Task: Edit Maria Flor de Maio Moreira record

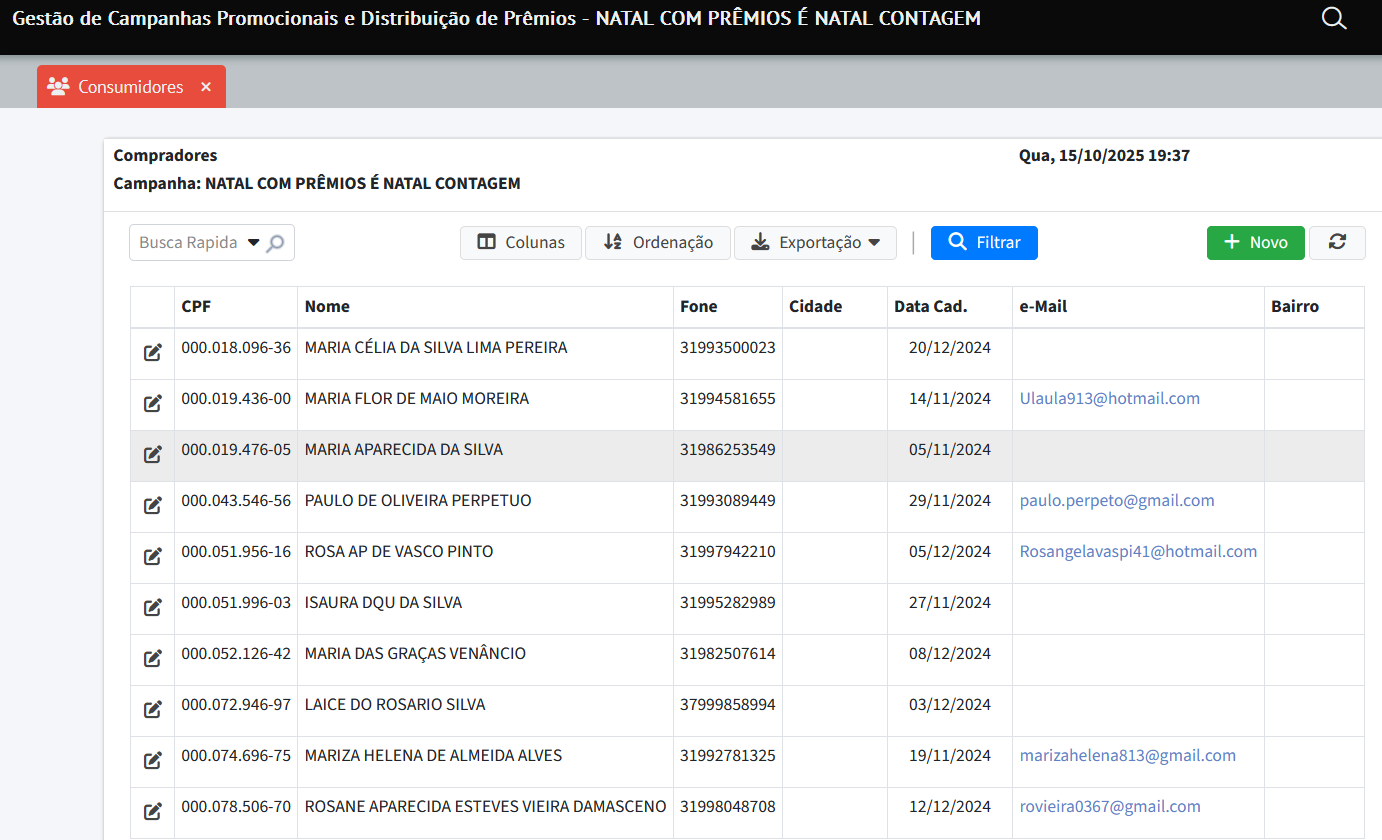Action: [153, 403]
